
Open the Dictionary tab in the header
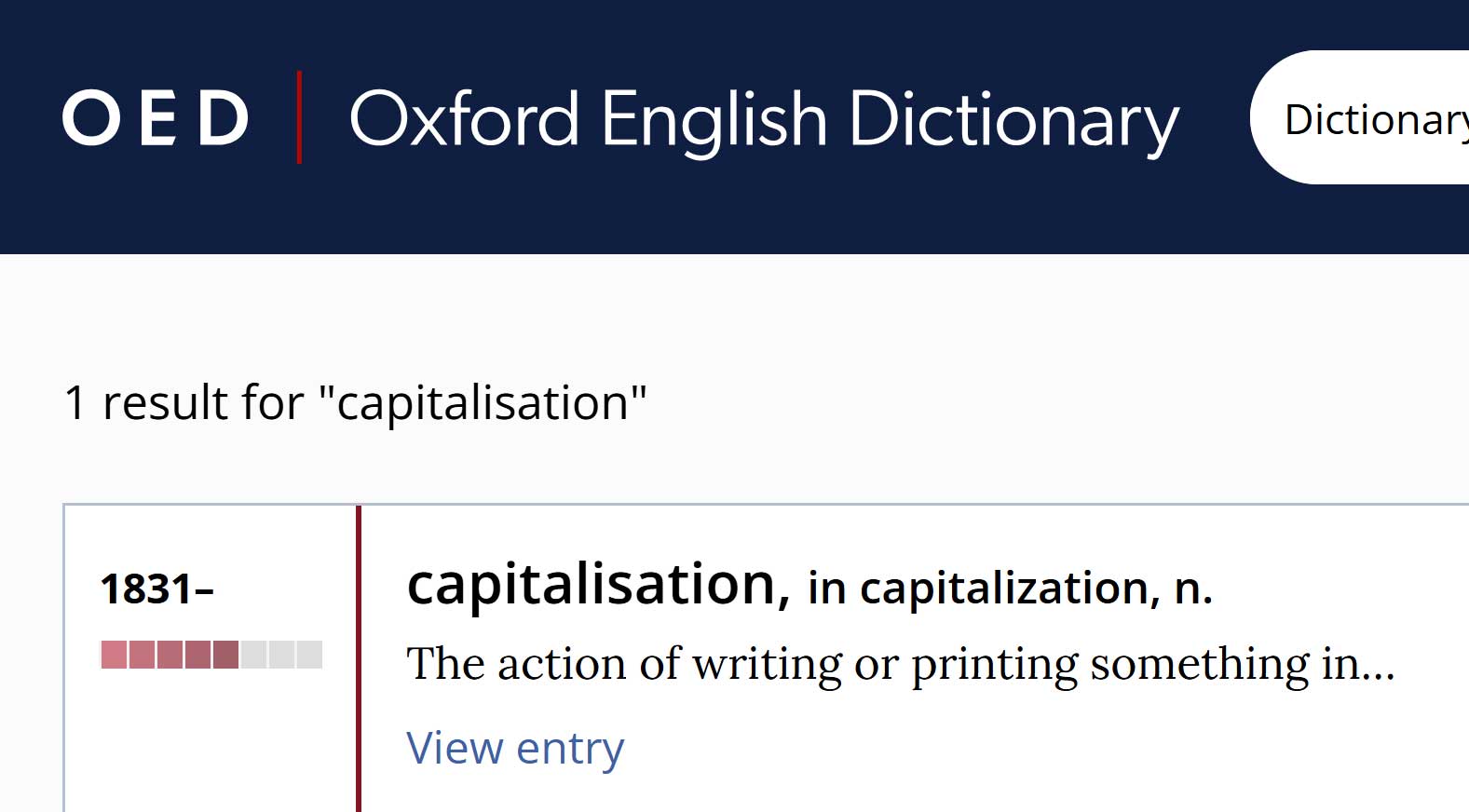[x=1360, y=117]
